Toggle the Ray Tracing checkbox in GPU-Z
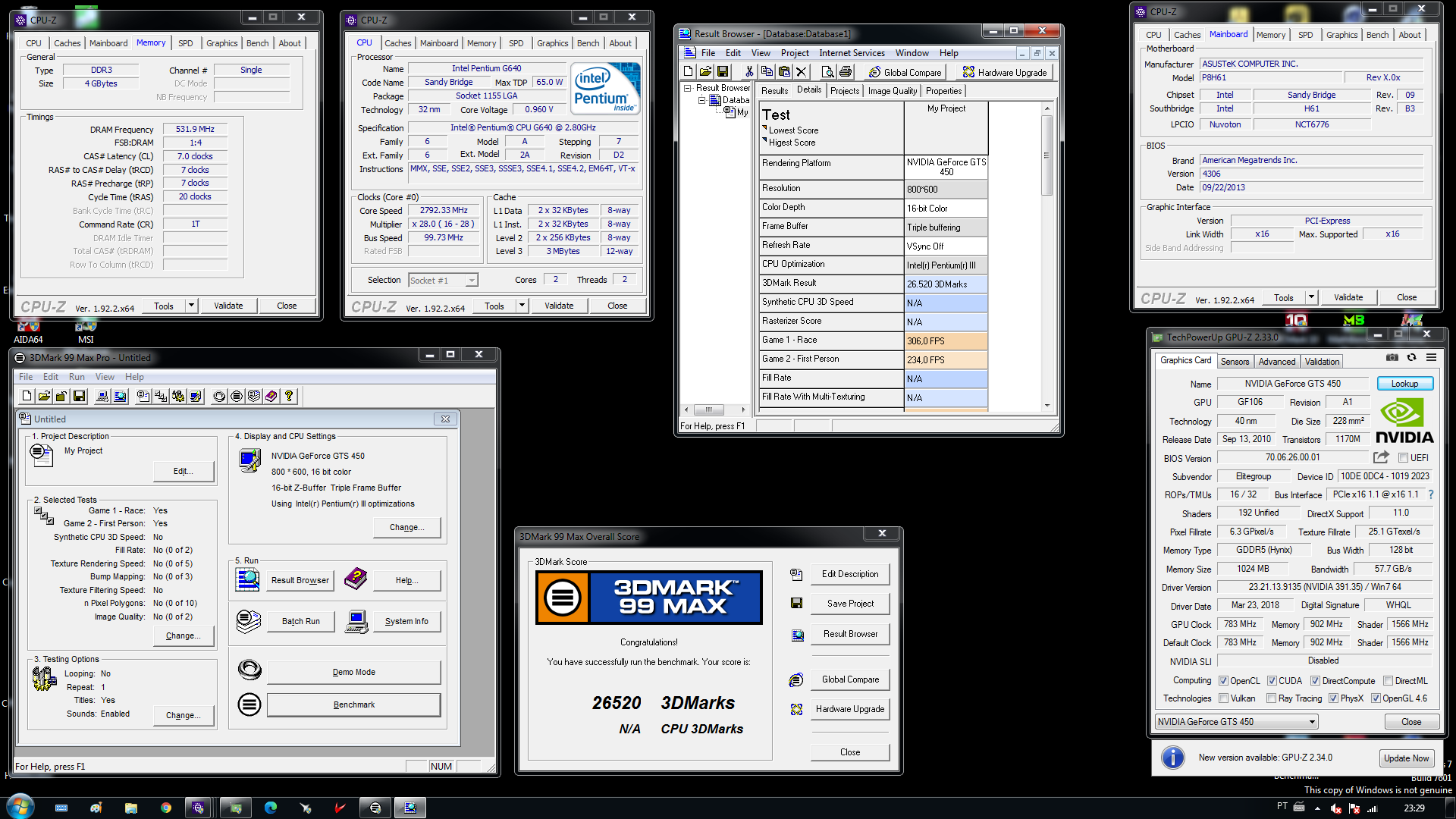The width and height of the screenshot is (1456, 819). pyautogui.click(x=1272, y=698)
